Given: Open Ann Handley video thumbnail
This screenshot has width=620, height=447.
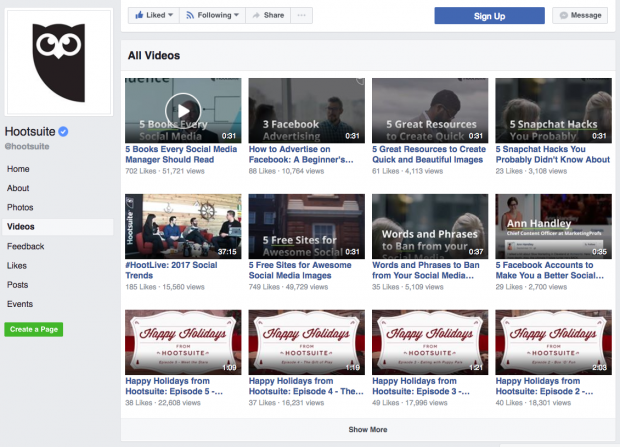Looking at the screenshot, I should pyautogui.click(x=553, y=226).
